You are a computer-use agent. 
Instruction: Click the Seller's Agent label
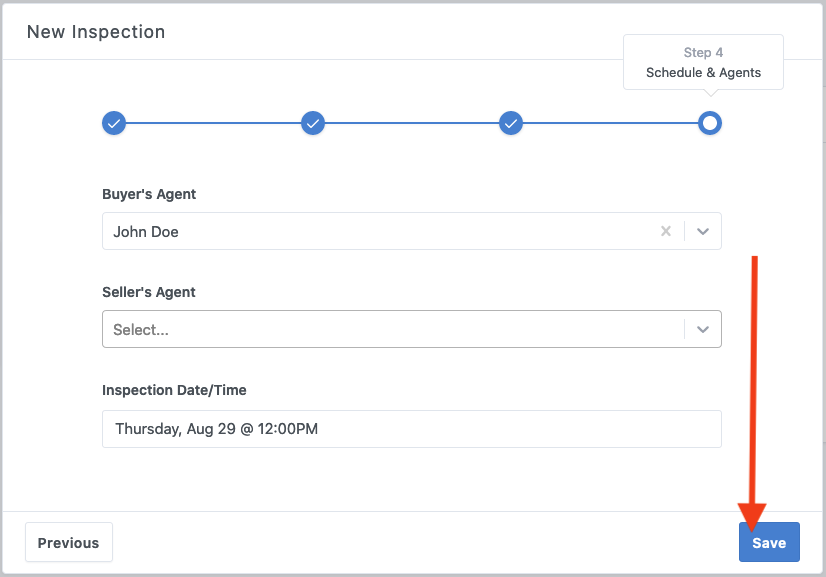click(x=149, y=292)
